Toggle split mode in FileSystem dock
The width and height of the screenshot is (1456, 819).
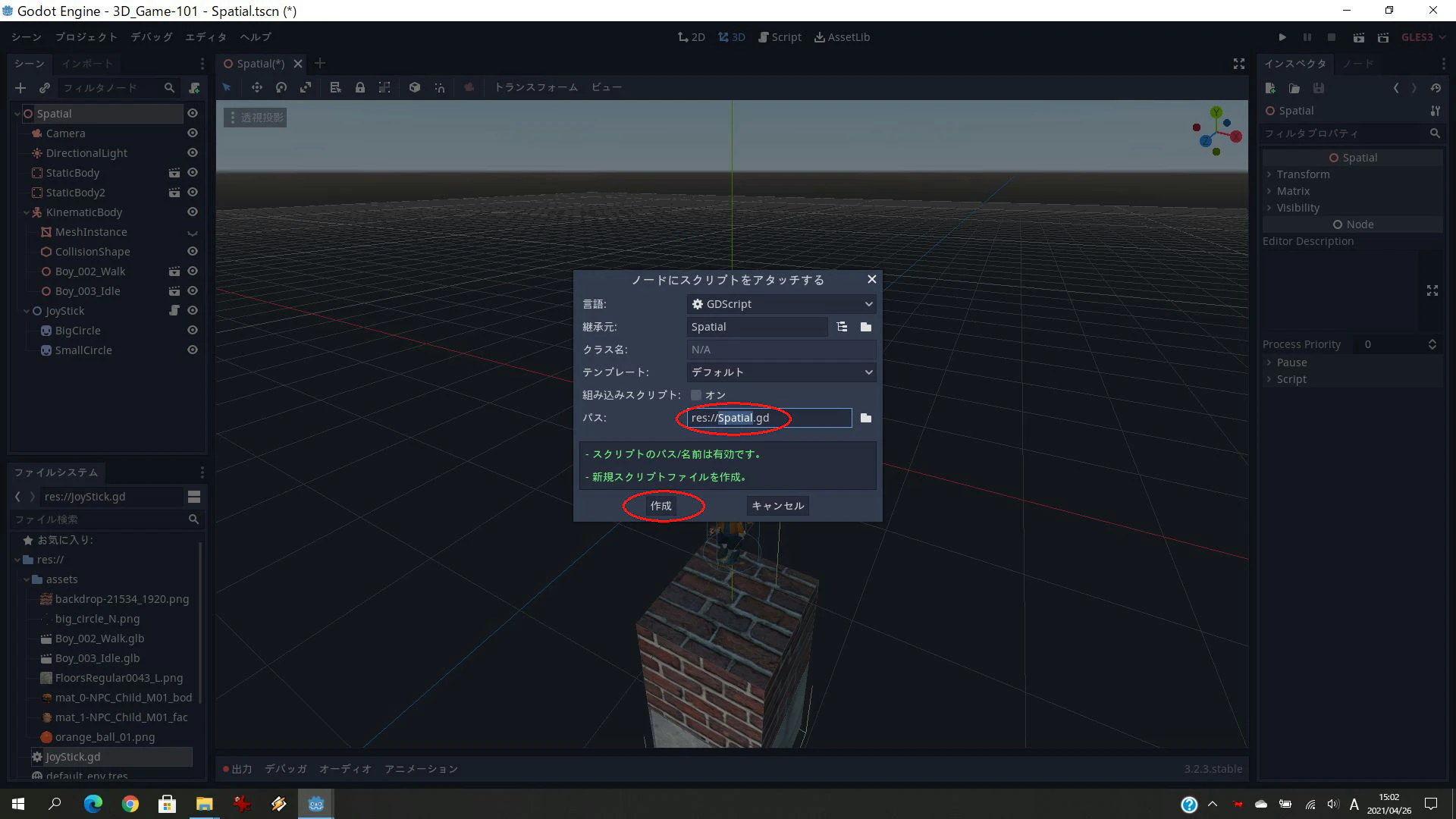[194, 497]
